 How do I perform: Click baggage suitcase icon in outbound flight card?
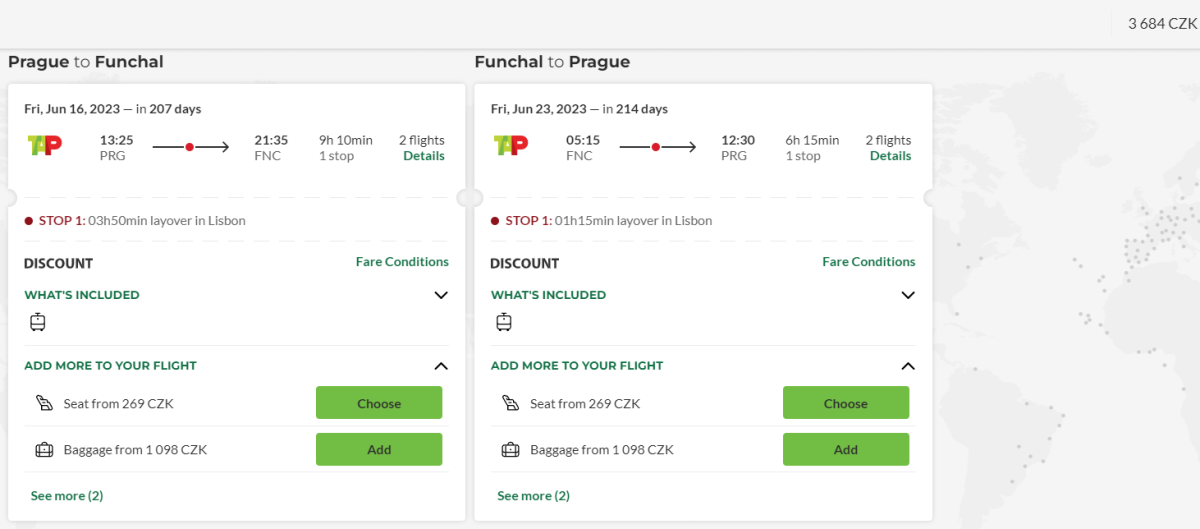(x=43, y=450)
